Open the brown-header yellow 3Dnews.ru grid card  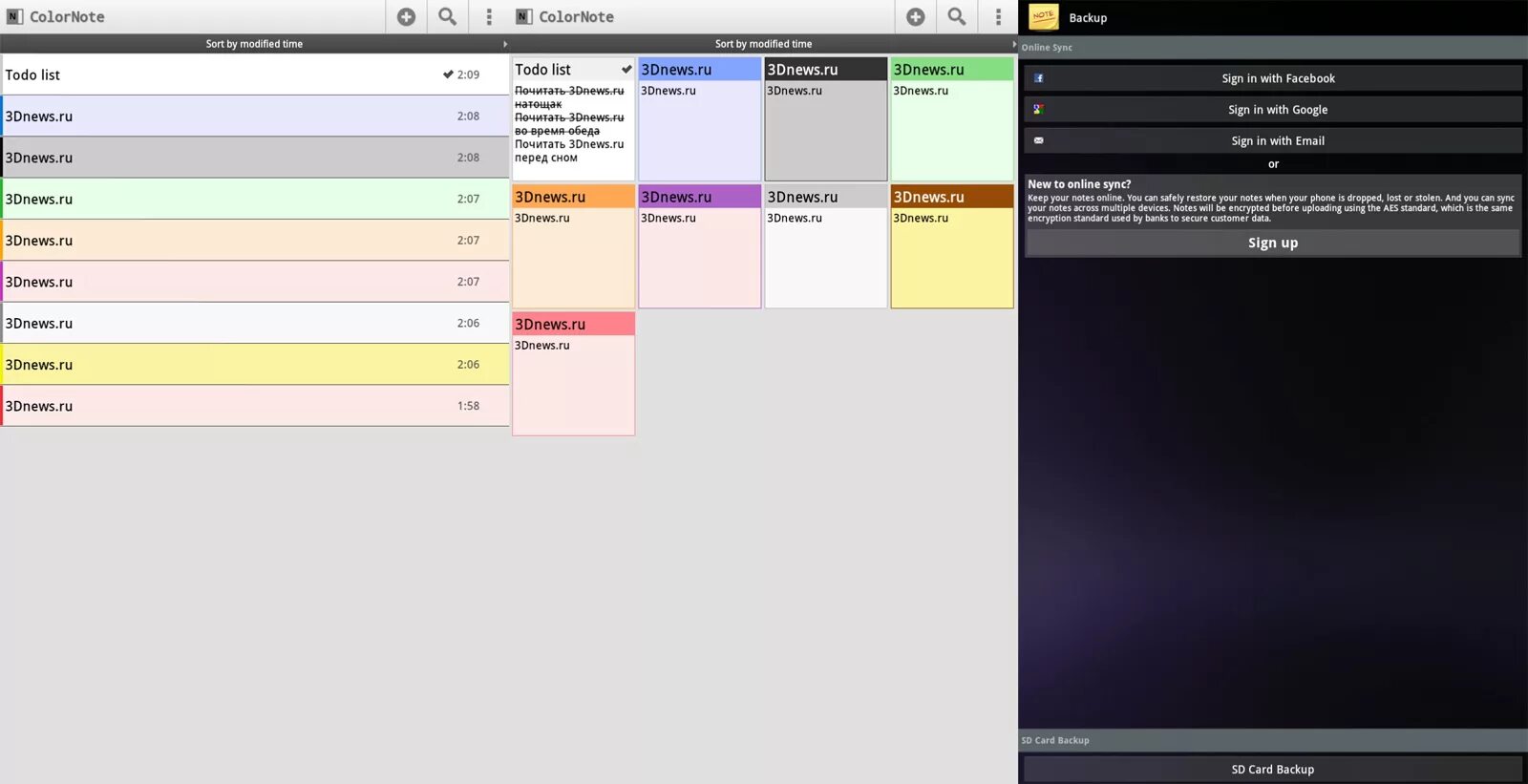coord(952,246)
